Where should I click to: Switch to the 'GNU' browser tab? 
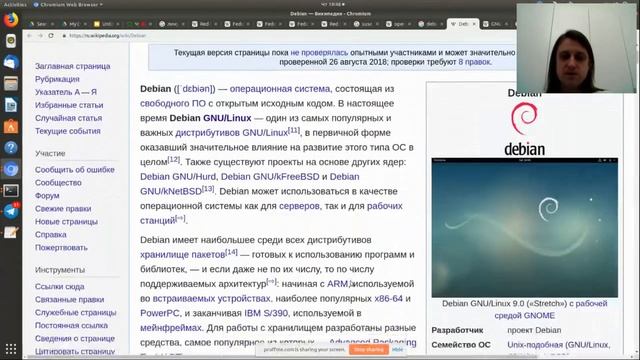click(495, 24)
